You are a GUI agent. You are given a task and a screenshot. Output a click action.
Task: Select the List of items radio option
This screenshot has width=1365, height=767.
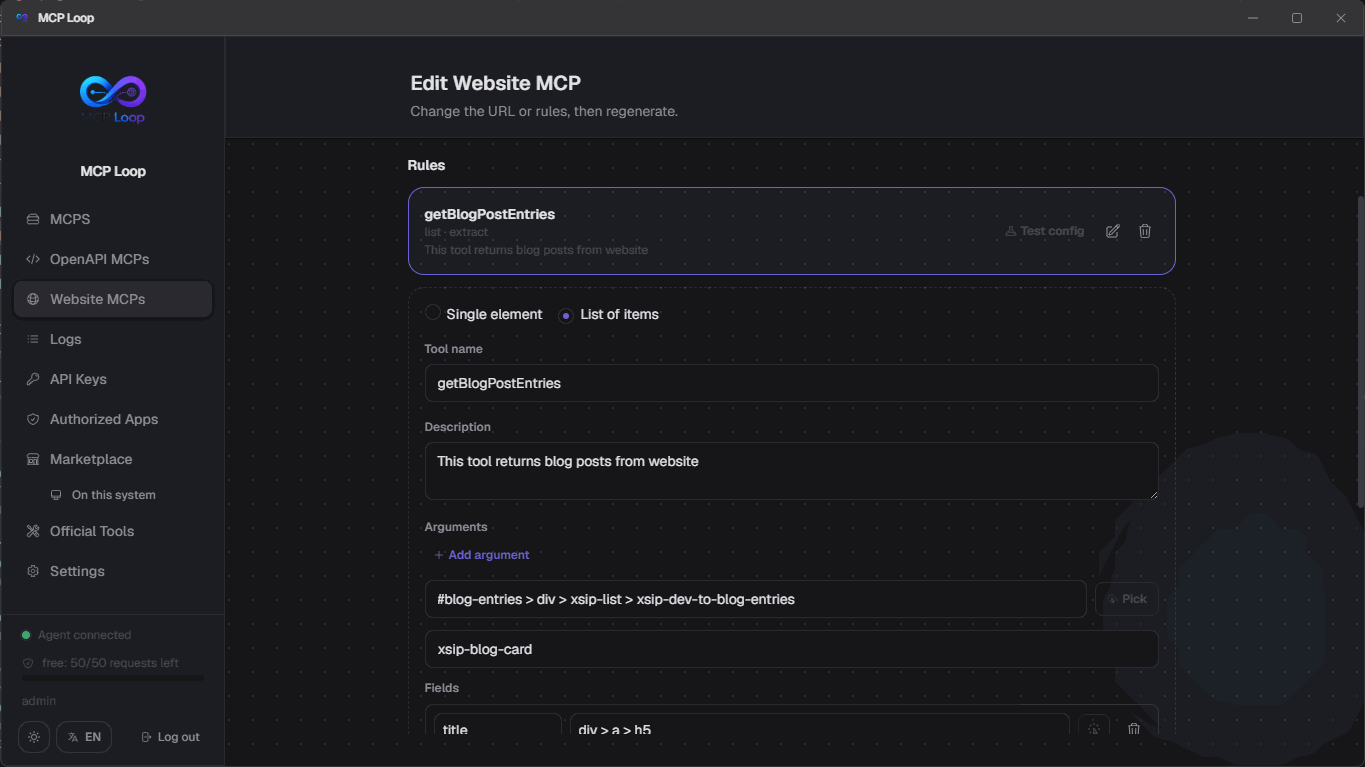(566, 315)
